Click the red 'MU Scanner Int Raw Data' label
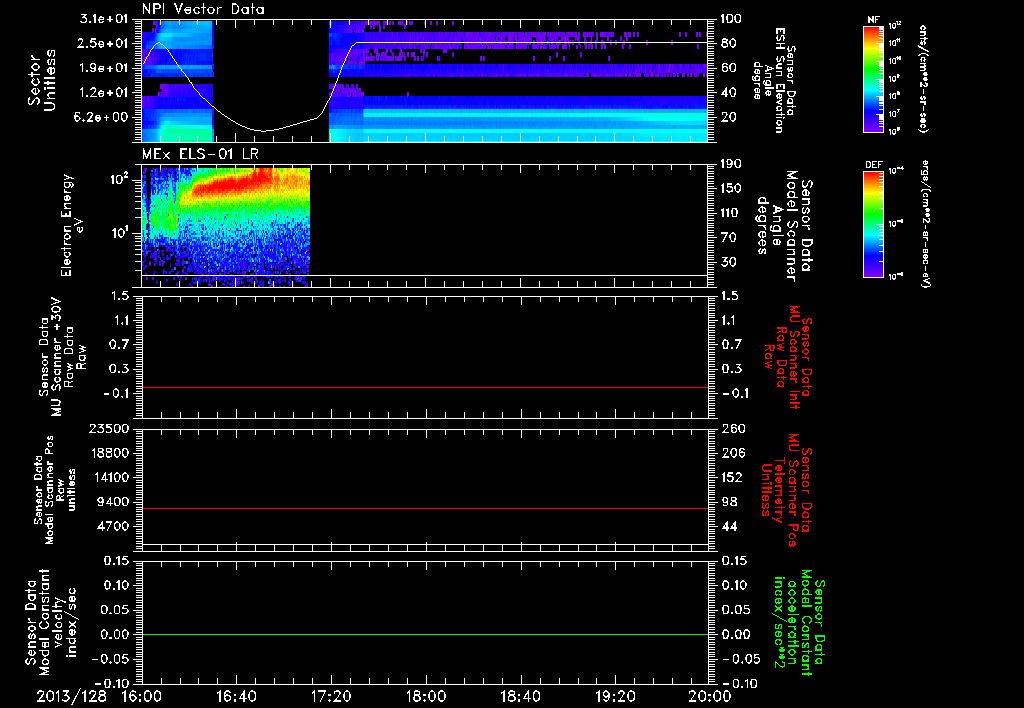 (x=787, y=357)
